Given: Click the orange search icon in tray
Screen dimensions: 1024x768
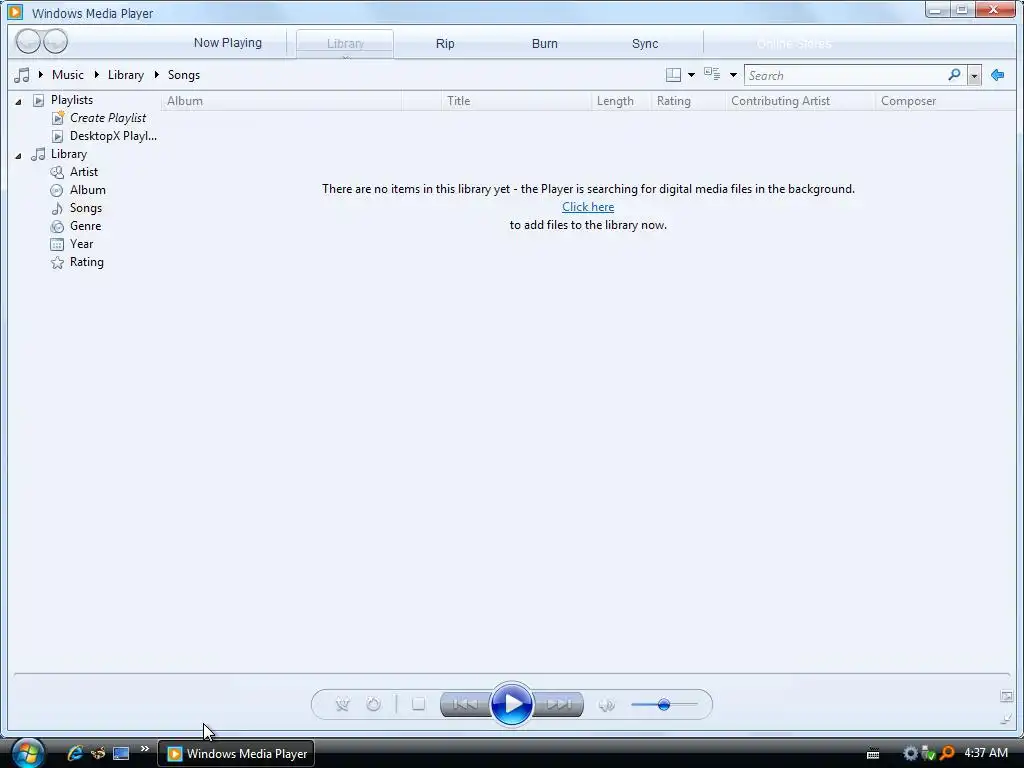Looking at the screenshot, I should 946,753.
